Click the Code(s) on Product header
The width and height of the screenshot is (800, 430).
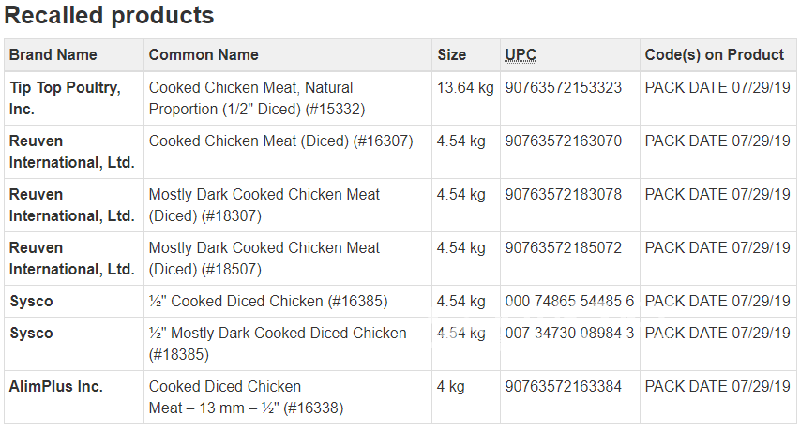[x=714, y=55]
